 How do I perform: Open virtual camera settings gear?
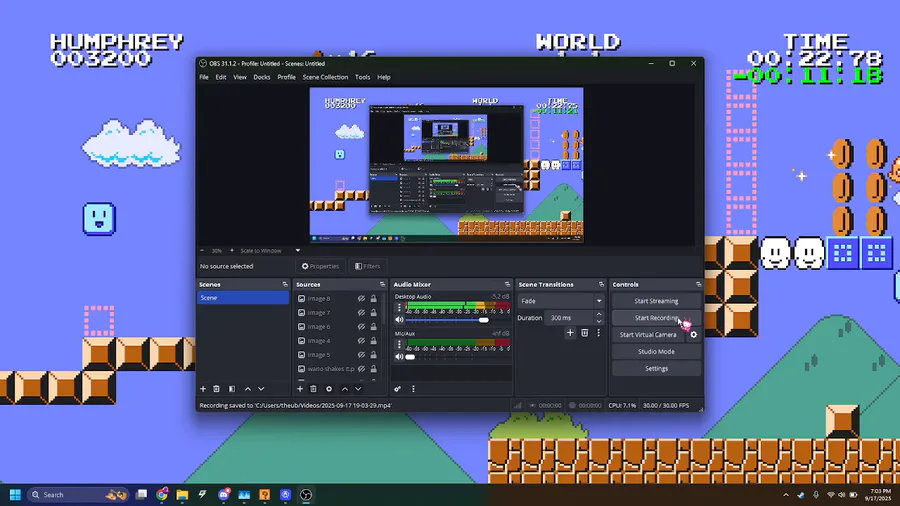(x=693, y=334)
